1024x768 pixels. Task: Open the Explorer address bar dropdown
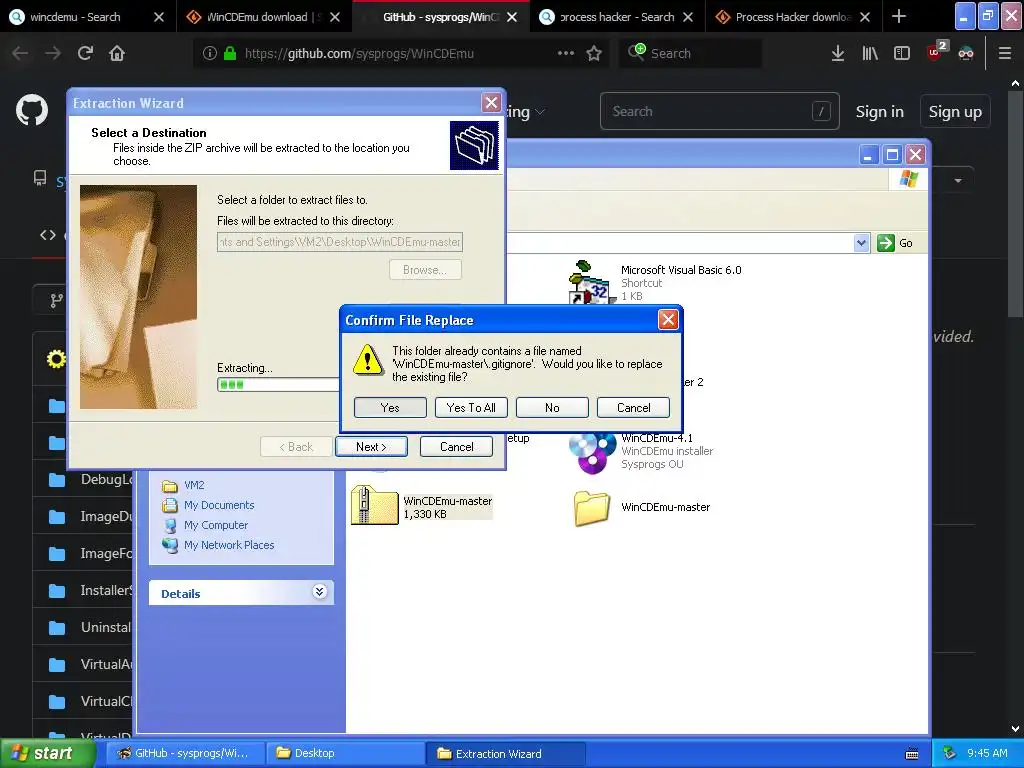[861, 243]
